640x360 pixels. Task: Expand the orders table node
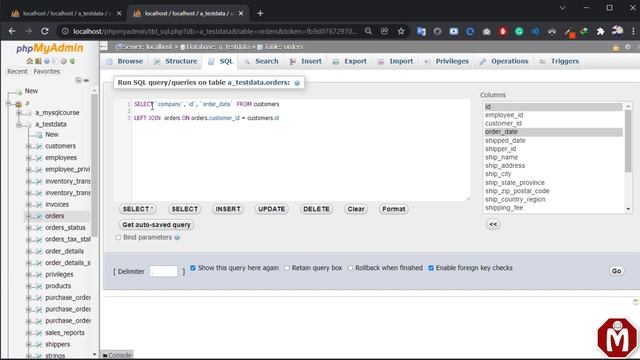(29, 216)
